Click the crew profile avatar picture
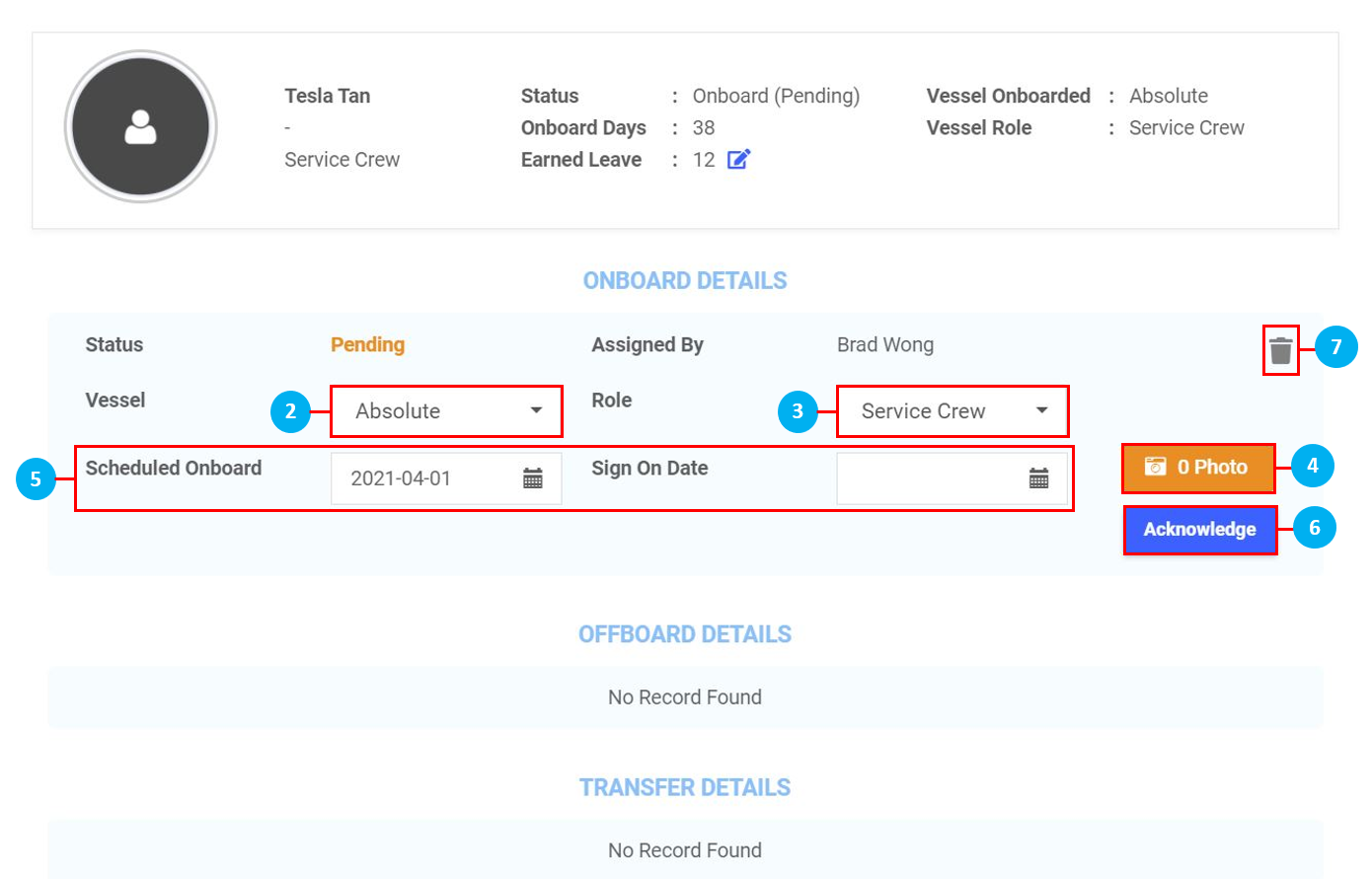 [x=141, y=127]
